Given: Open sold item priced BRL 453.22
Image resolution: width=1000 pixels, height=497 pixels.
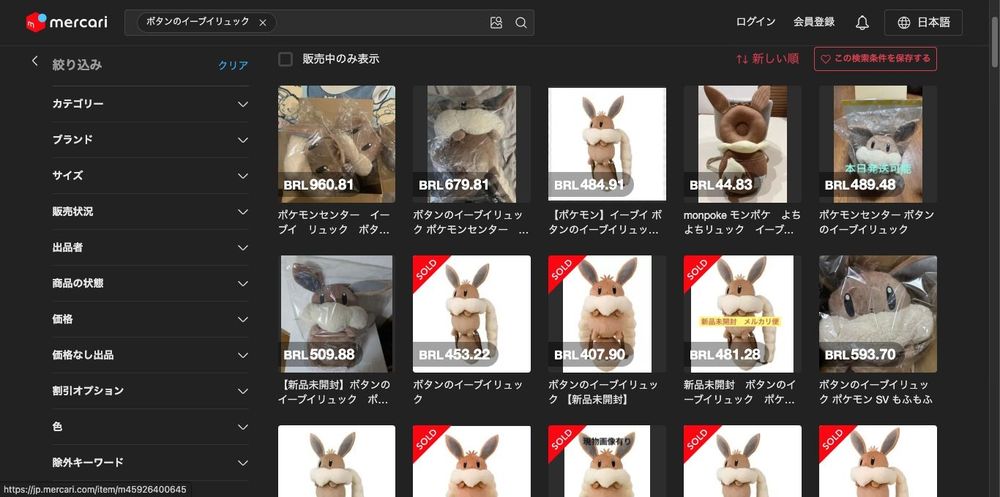Looking at the screenshot, I should click(472, 314).
